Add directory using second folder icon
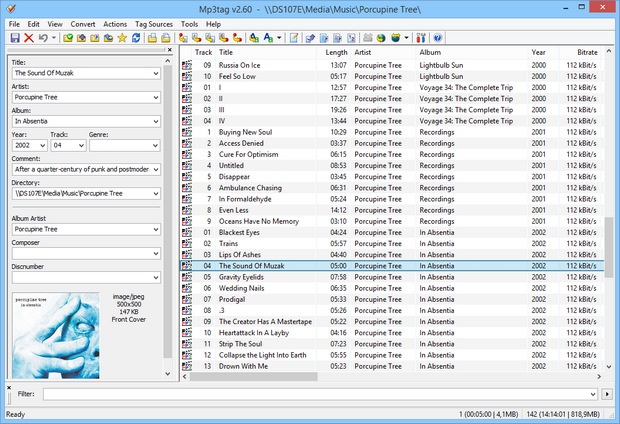Image resolution: width=620 pixels, height=424 pixels. tap(81, 38)
